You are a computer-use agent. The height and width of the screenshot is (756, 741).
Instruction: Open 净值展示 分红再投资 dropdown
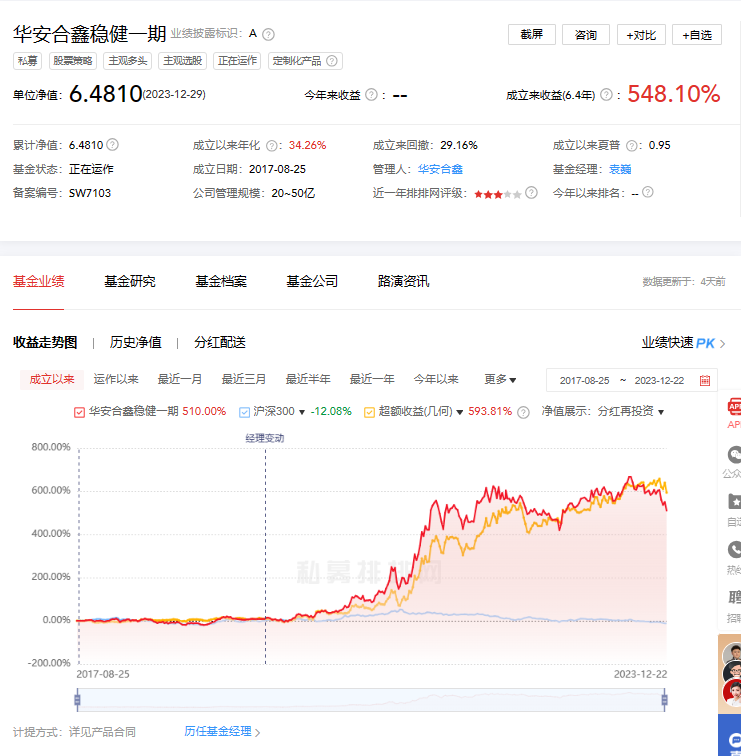click(x=631, y=411)
